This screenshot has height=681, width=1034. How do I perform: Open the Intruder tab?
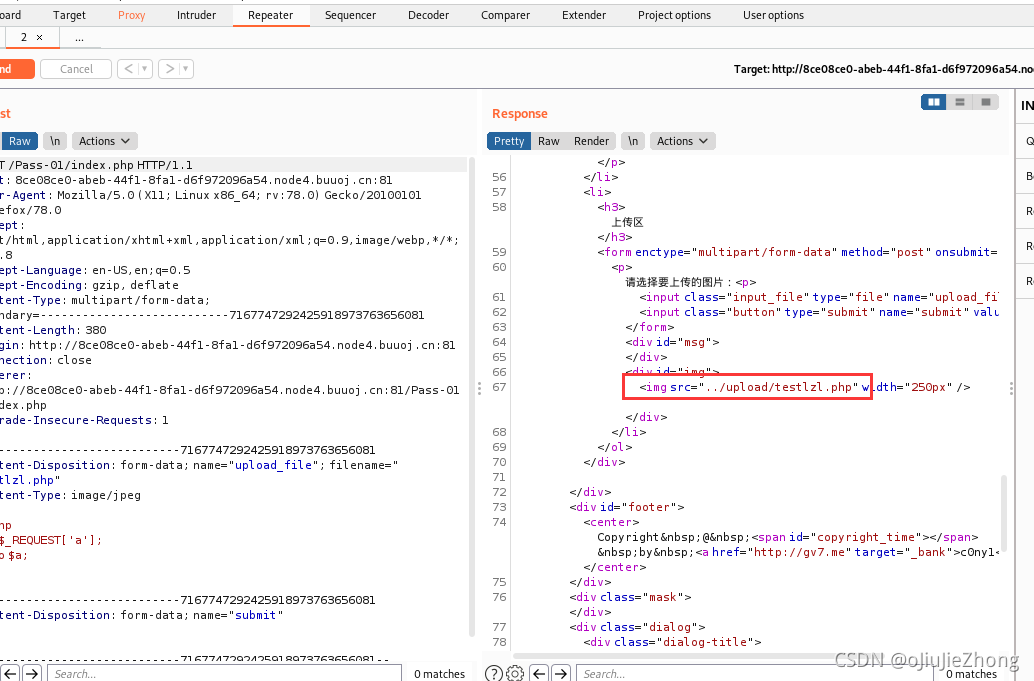tap(196, 15)
